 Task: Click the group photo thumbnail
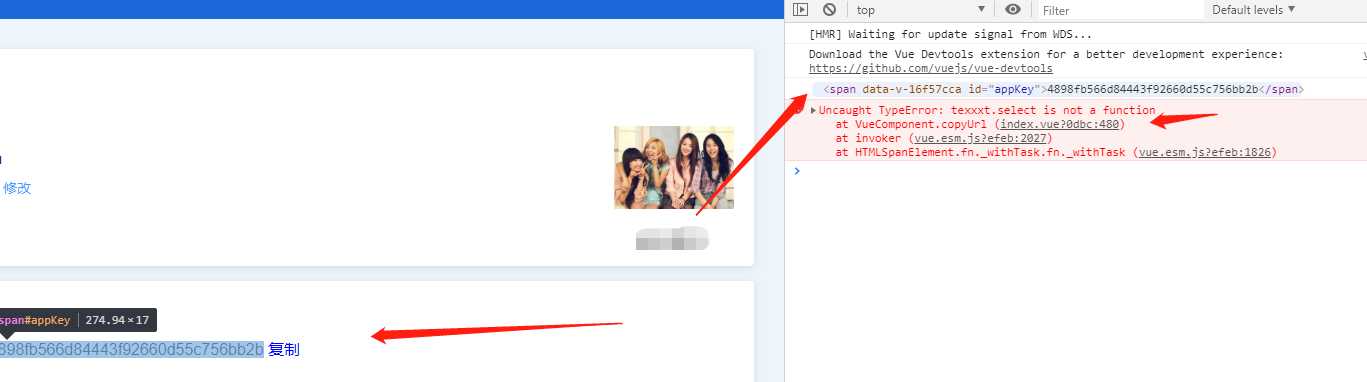click(674, 167)
